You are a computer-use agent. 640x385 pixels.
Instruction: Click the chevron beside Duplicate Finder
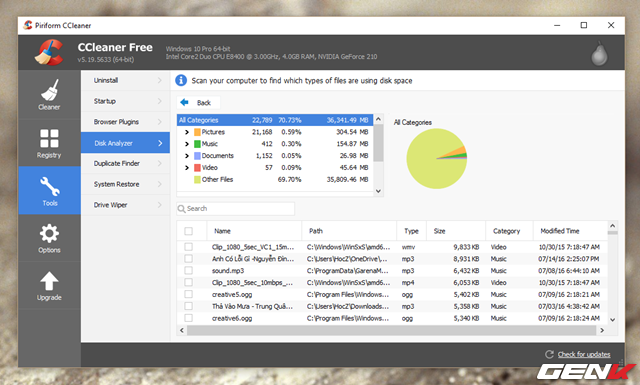(x=160, y=163)
